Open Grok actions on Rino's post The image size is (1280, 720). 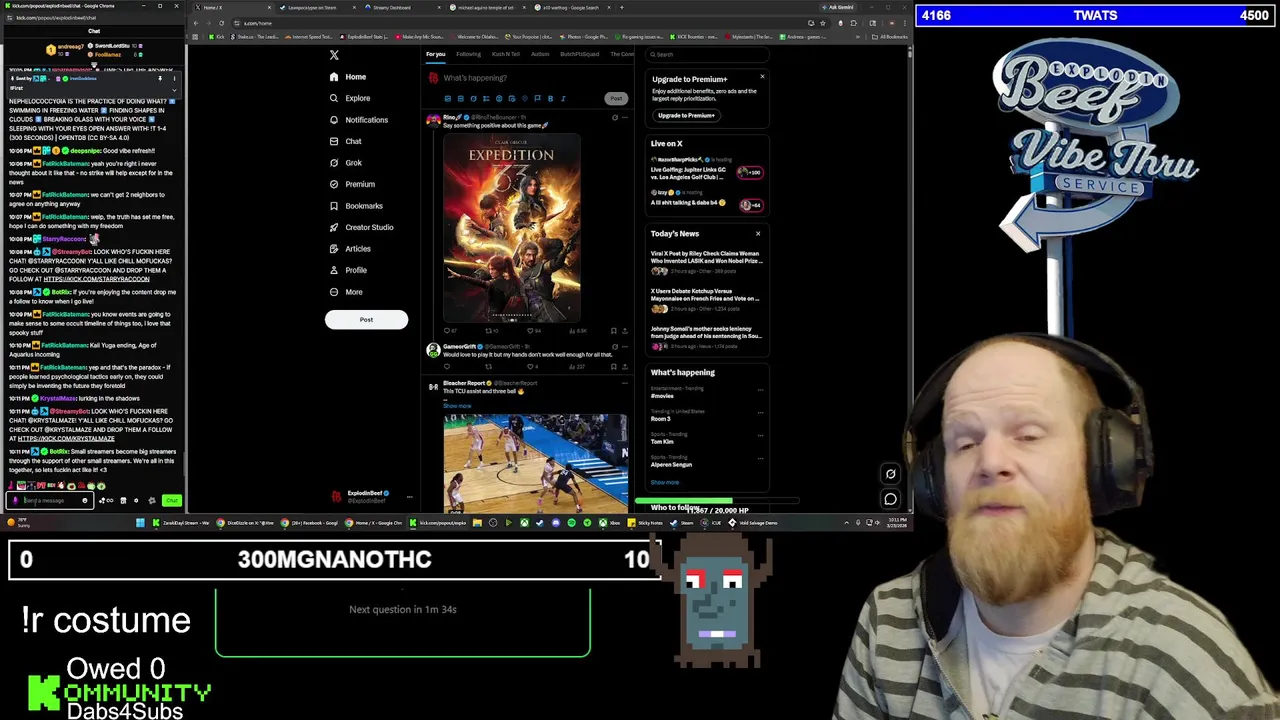pyautogui.click(x=614, y=118)
